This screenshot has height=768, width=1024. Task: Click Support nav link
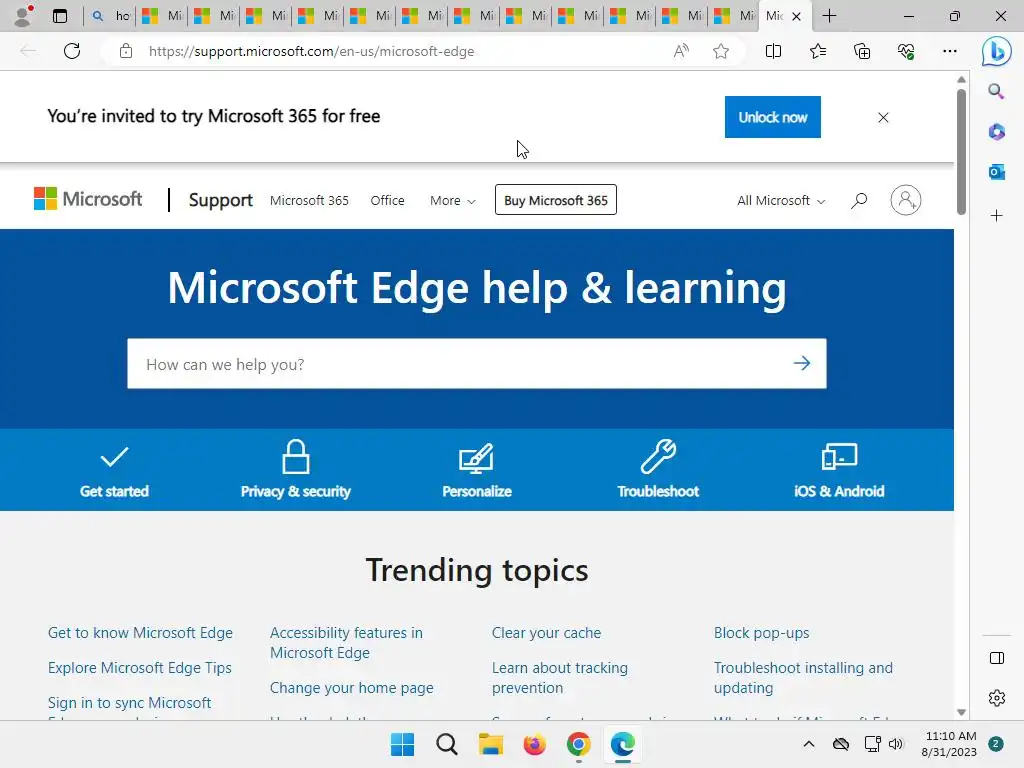221,200
